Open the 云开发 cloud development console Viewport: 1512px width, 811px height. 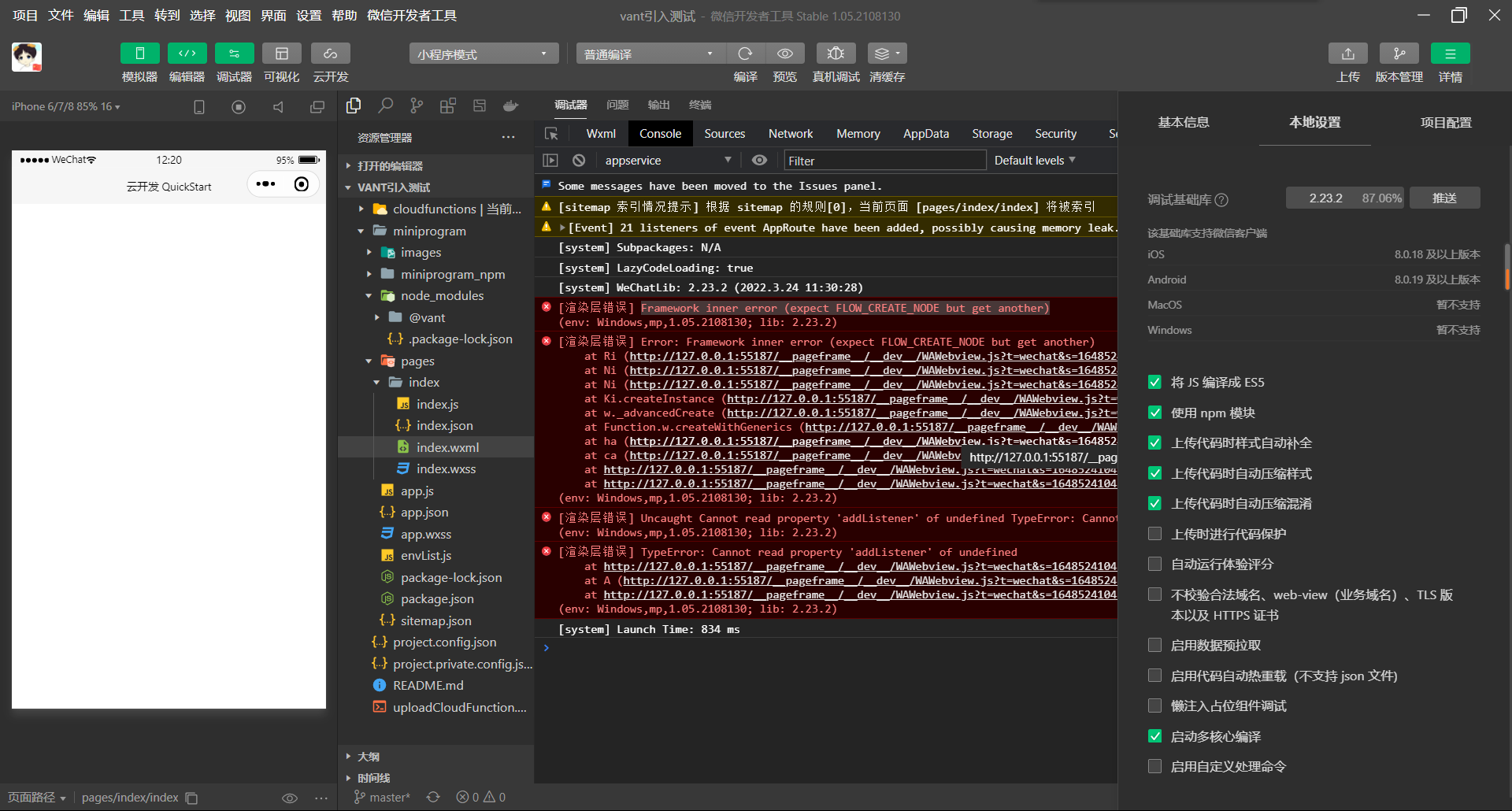point(331,54)
